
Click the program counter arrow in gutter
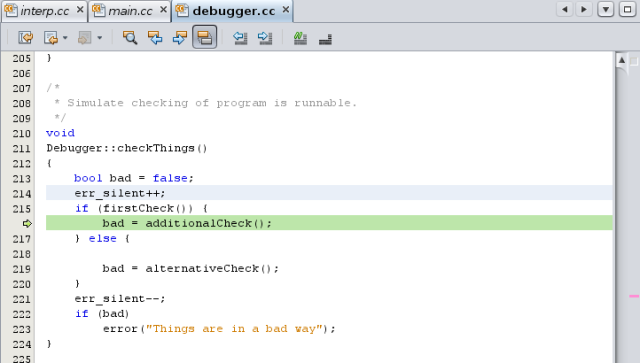(27, 223)
